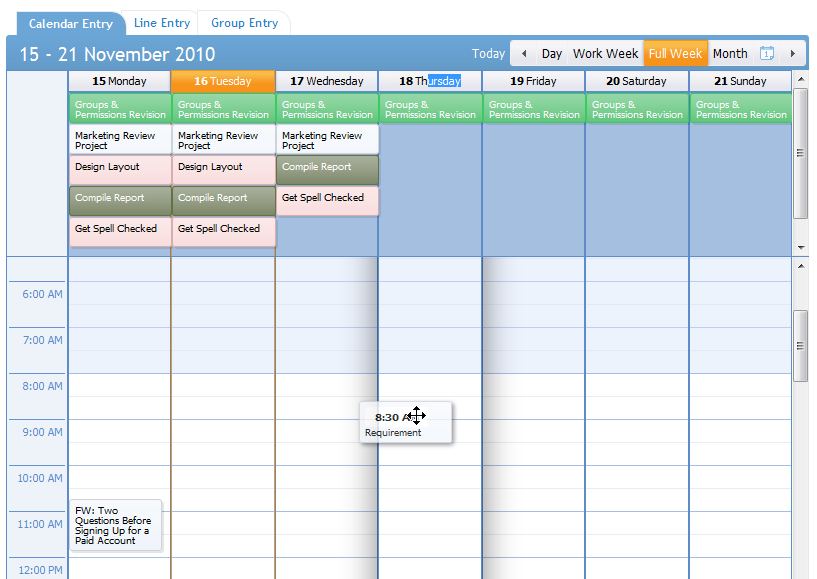The width and height of the screenshot is (817, 579).
Task: Open FW: Two Questions appointment on Monday
Action: tap(116, 525)
